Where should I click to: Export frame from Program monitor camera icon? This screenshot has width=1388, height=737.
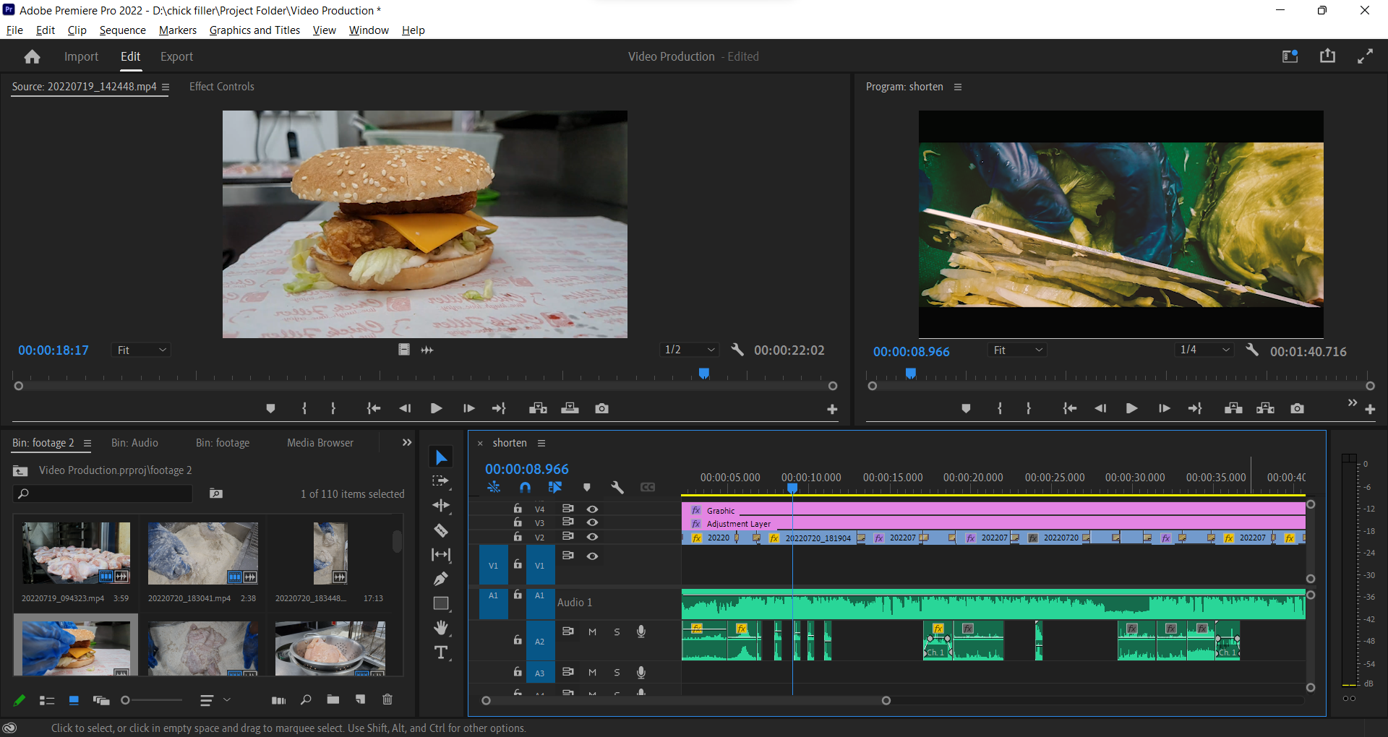(1297, 408)
